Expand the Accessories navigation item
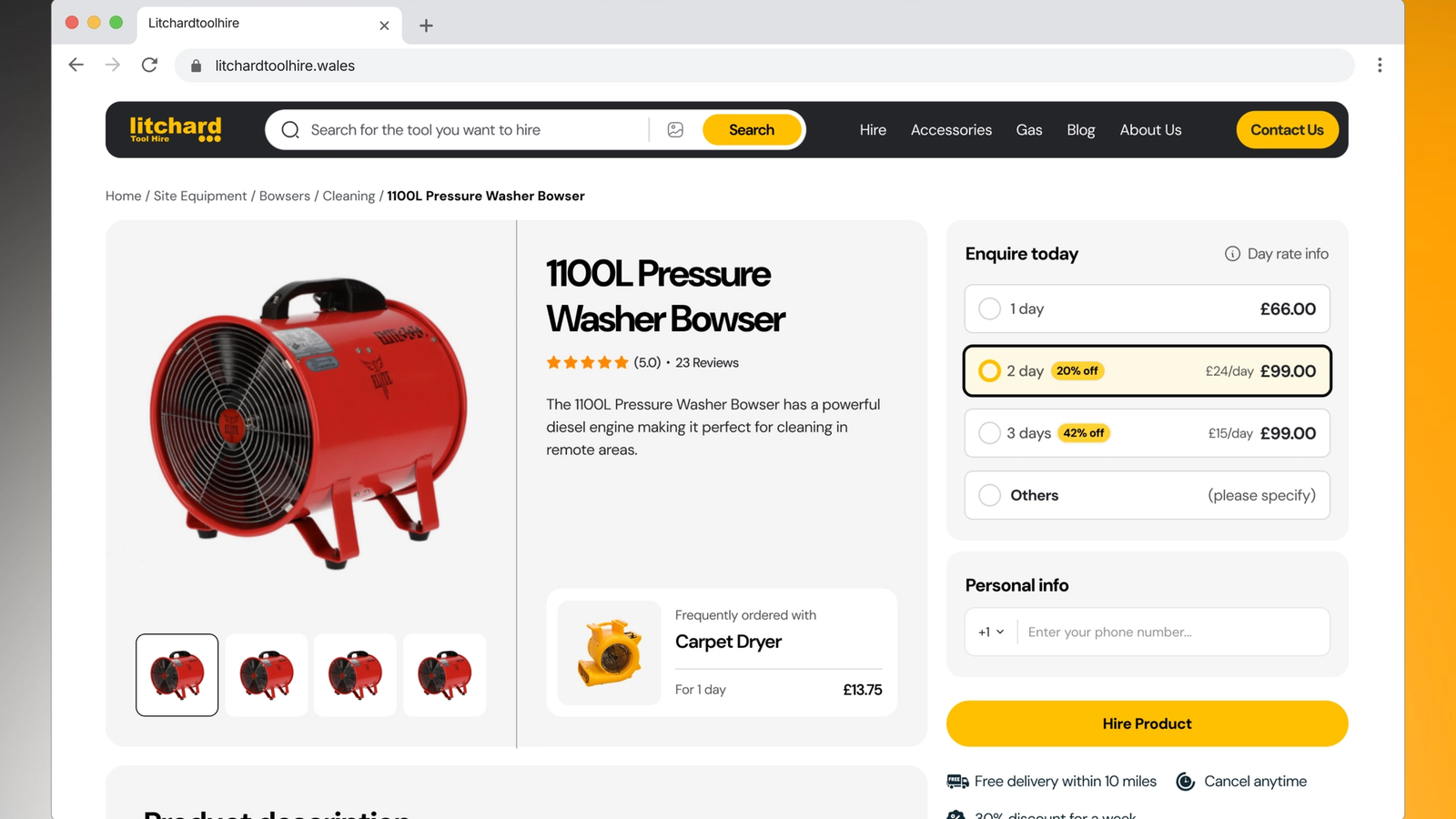The width and height of the screenshot is (1456, 819). pyautogui.click(x=951, y=129)
